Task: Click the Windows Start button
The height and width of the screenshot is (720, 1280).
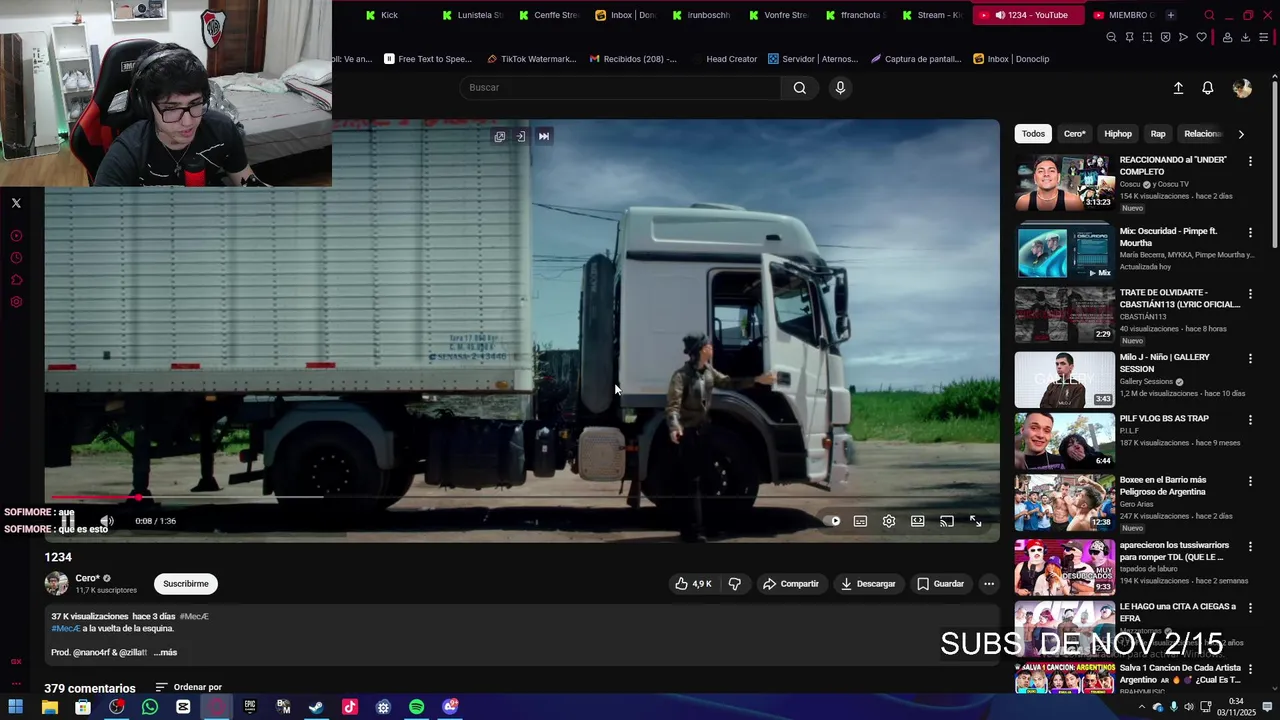Action: pyautogui.click(x=16, y=707)
